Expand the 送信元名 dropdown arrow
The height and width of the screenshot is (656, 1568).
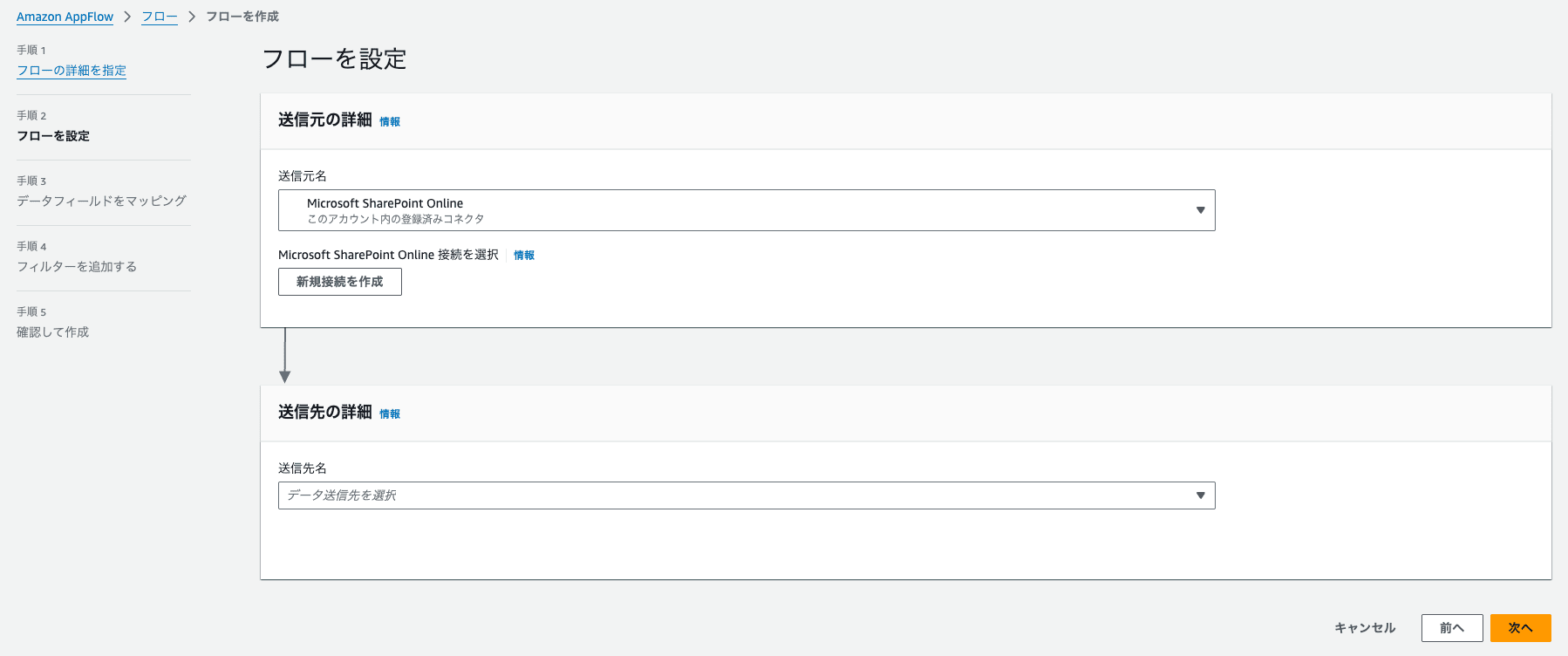click(x=1200, y=210)
